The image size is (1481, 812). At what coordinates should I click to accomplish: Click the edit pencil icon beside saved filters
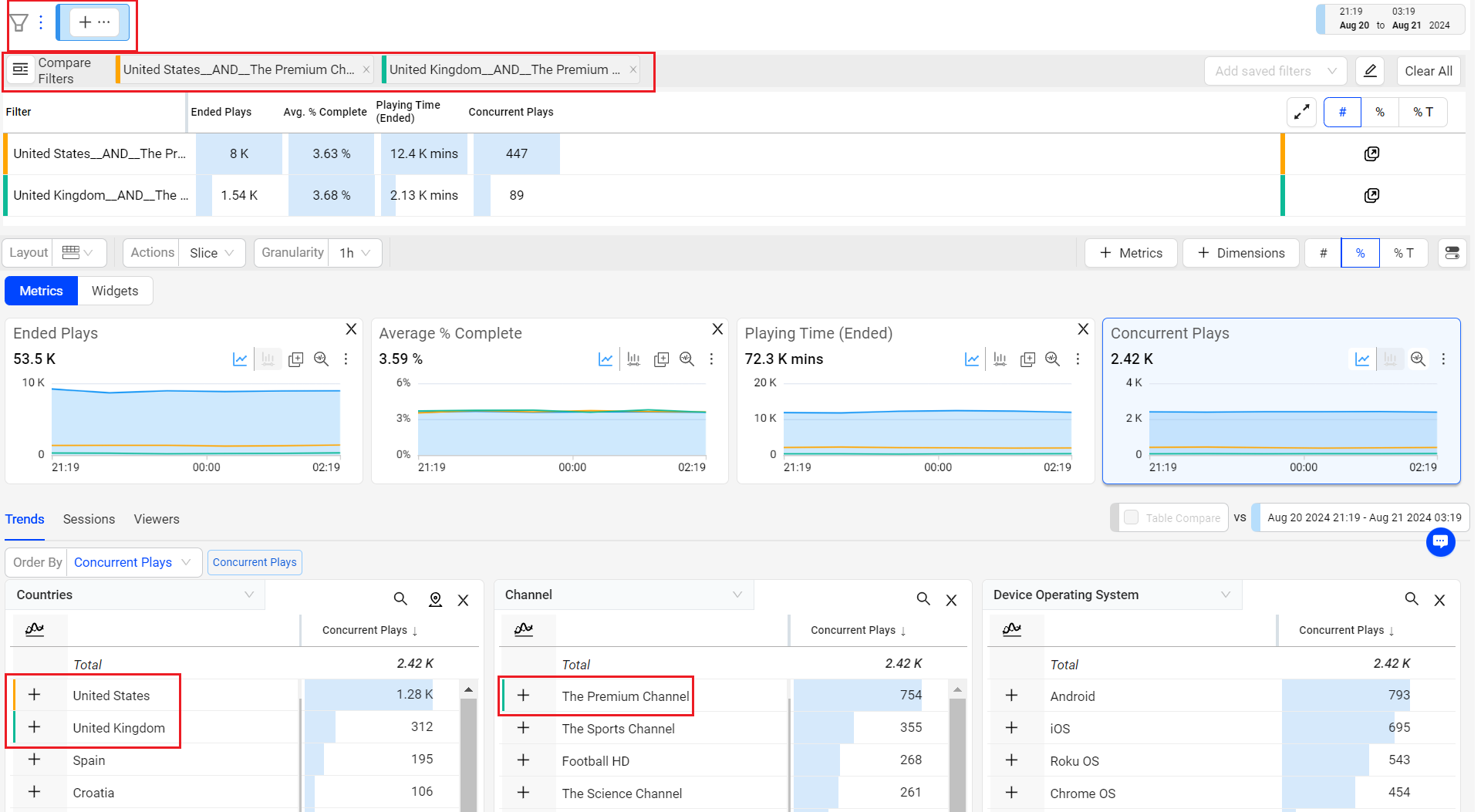pos(1370,71)
